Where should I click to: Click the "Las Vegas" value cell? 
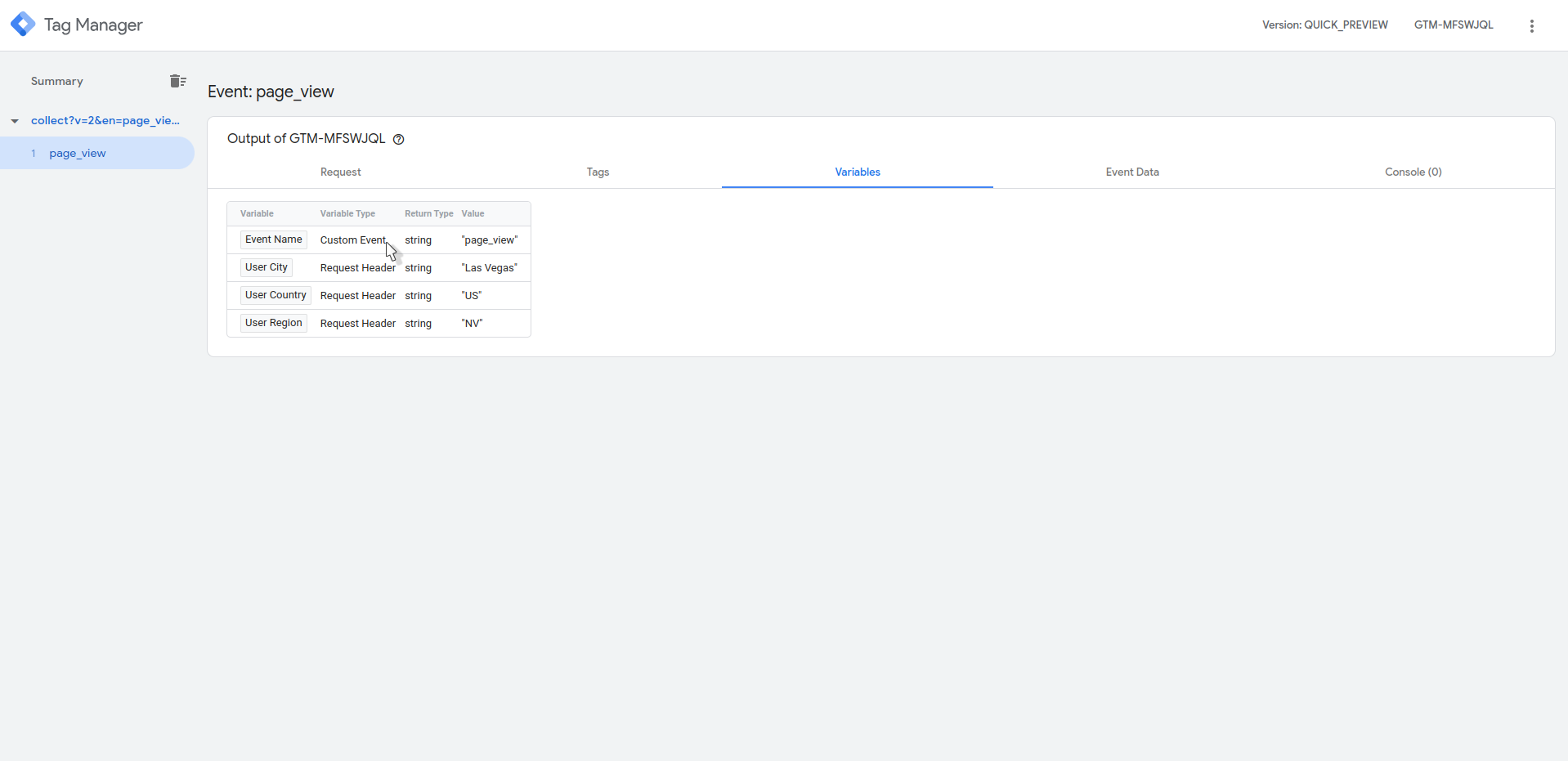(488, 266)
